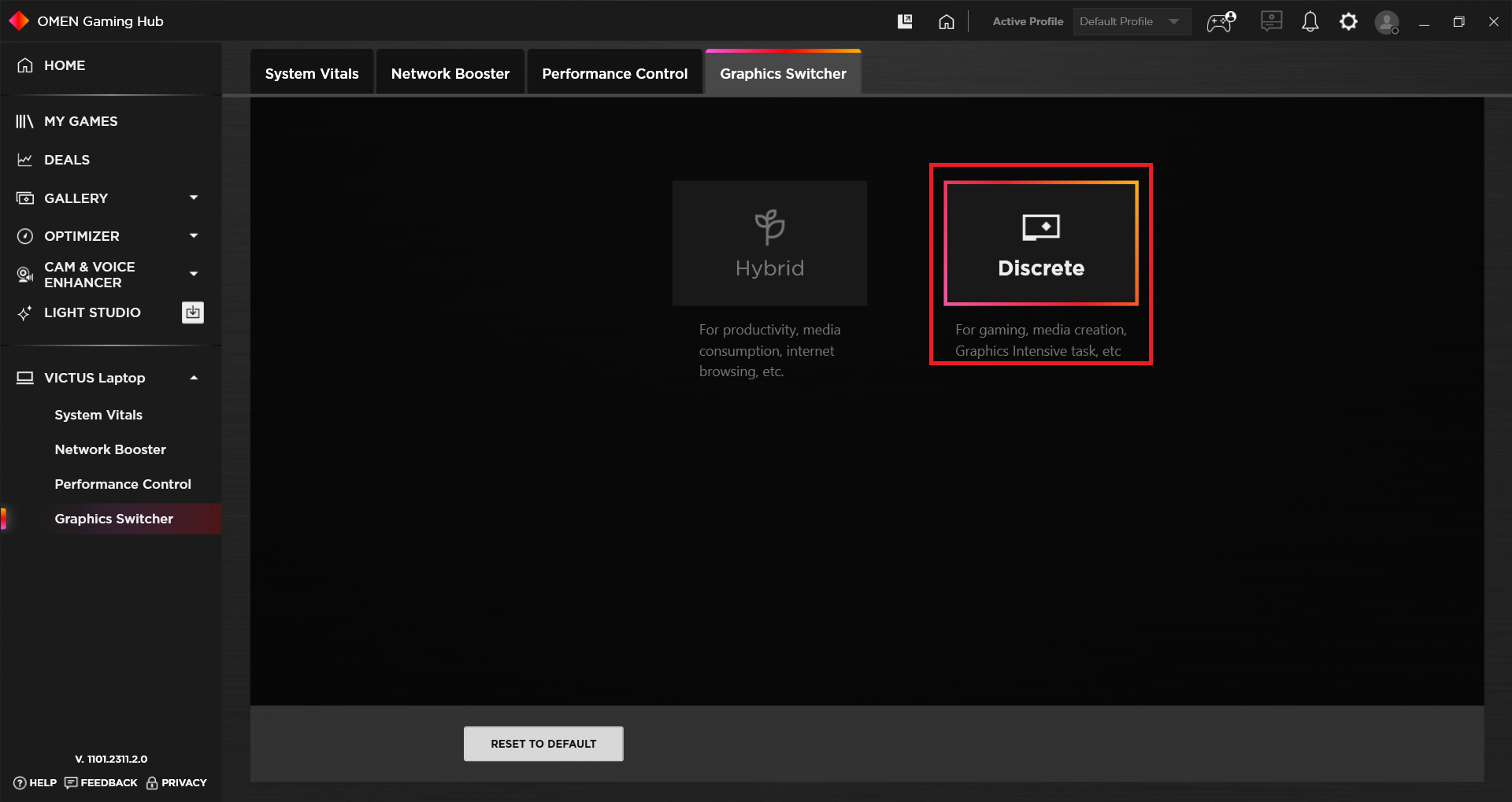Viewport: 1512px width, 802px height.
Task: Select the Graphics Switcher tab
Action: coord(783,73)
